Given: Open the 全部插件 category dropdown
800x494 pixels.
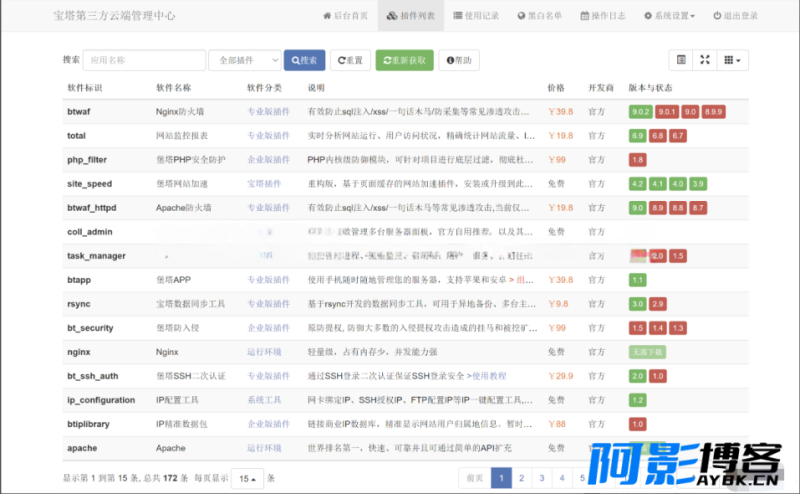Looking at the screenshot, I should click(x=245, y=60).
